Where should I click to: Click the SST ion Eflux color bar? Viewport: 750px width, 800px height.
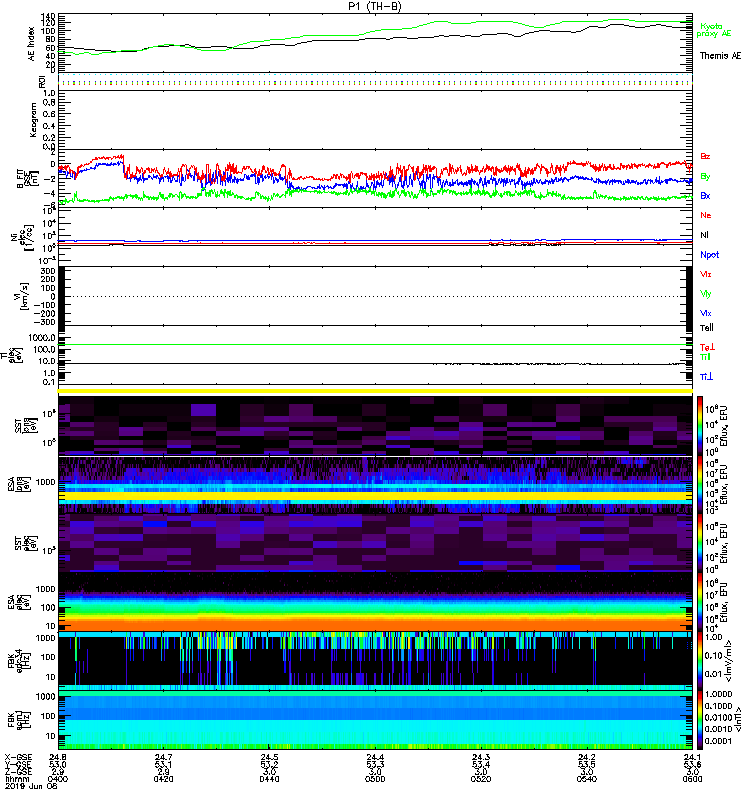pos(700,424)
